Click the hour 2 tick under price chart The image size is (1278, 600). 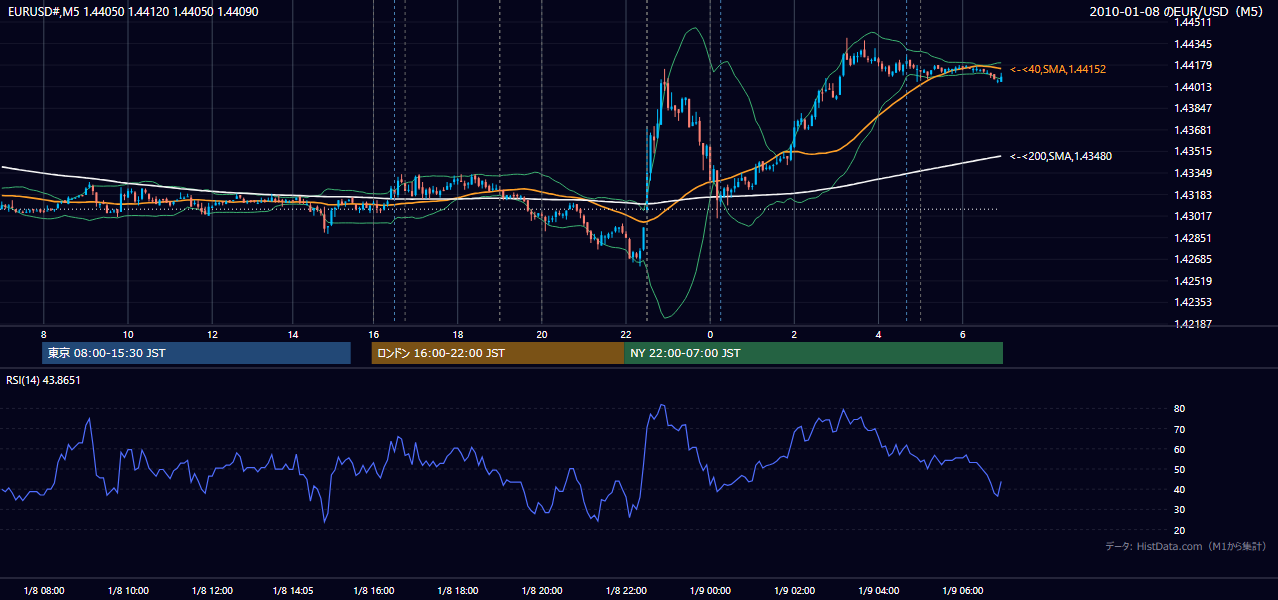point(794,334)
